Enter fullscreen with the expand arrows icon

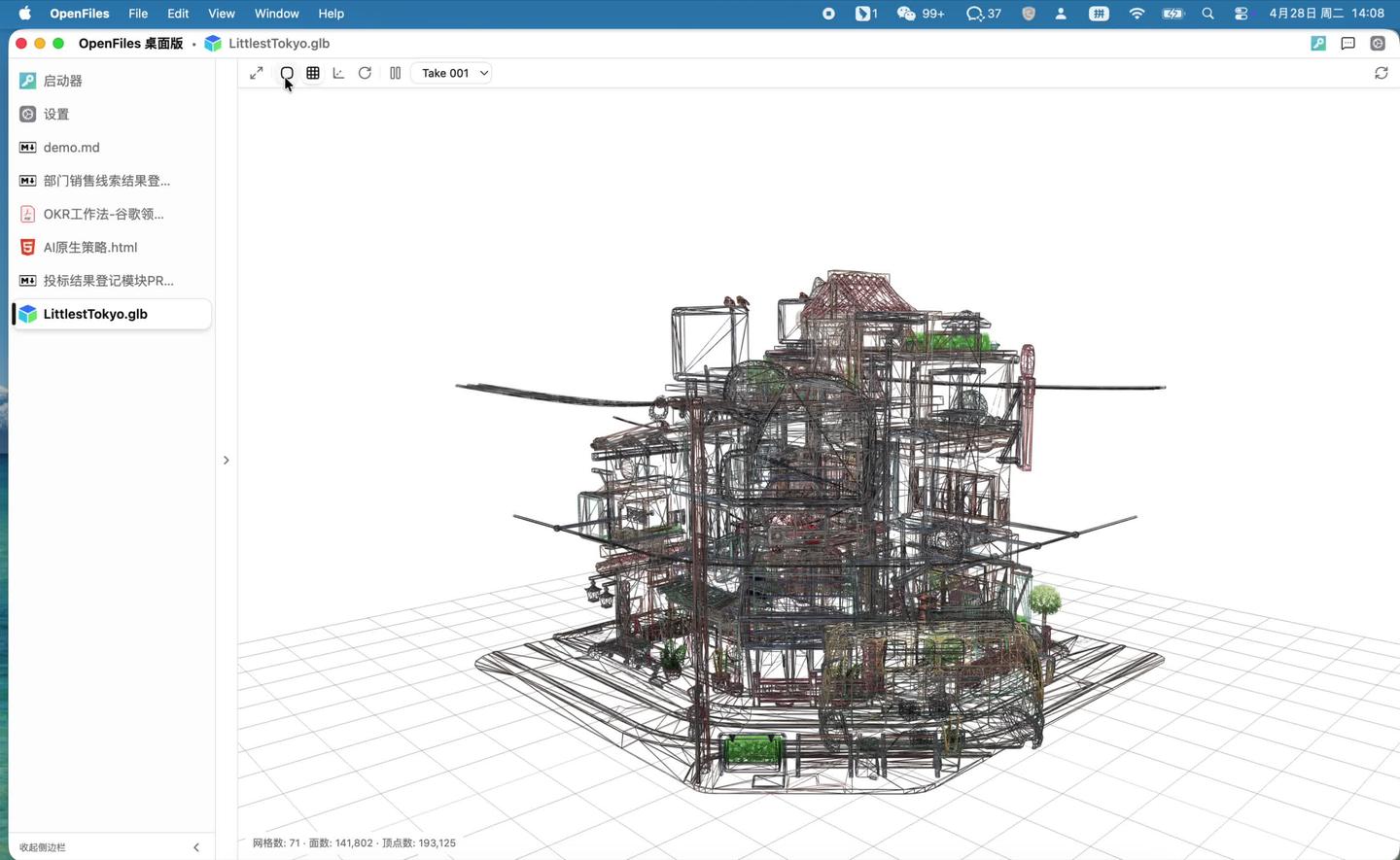click(x=257, y=73)
